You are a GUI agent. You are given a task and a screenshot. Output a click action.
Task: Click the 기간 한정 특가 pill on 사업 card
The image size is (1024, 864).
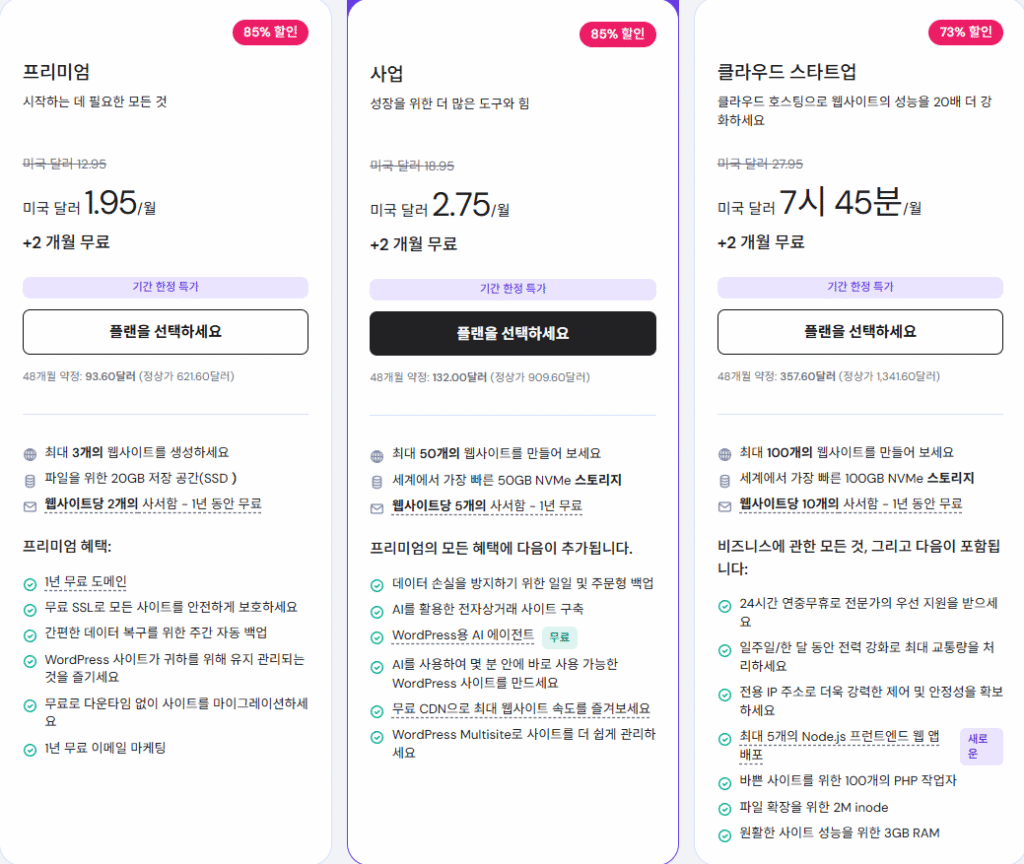512,288
